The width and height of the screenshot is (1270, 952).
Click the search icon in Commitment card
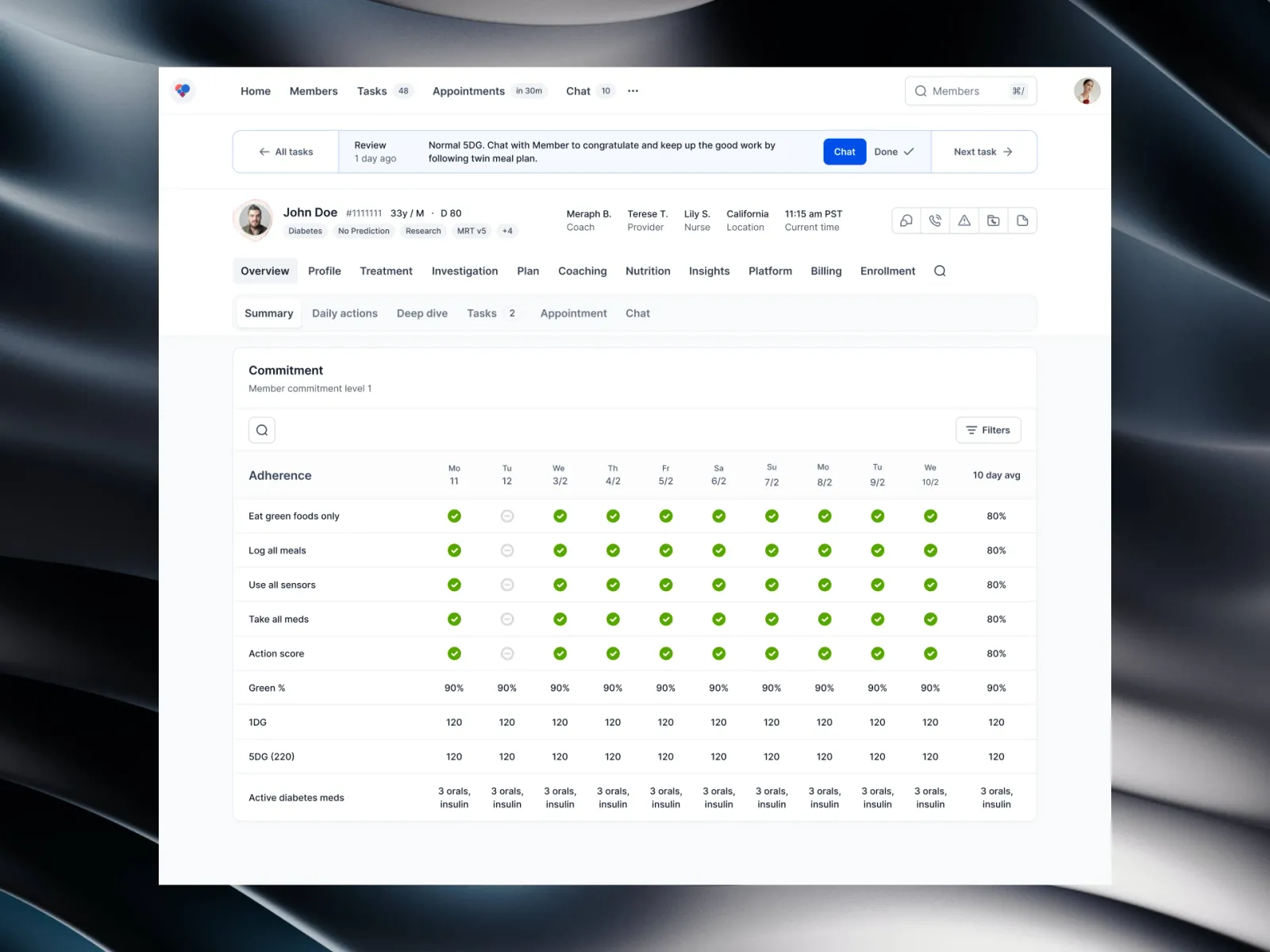[262, 430]
